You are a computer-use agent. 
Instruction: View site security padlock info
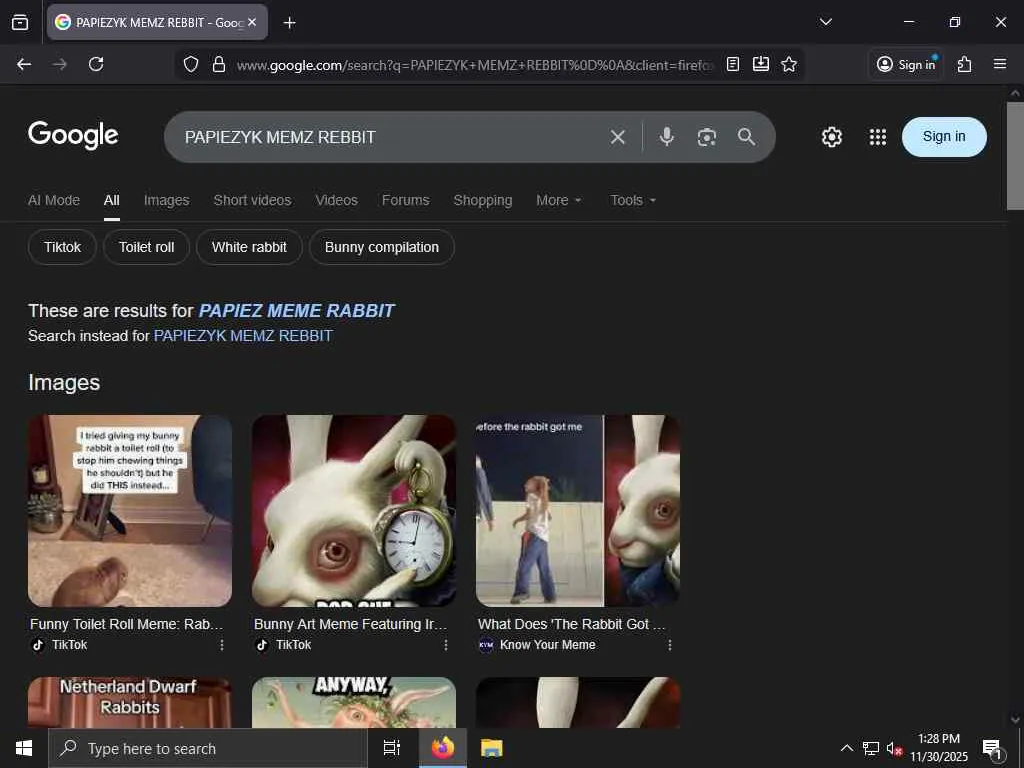pyautogui.click(x=219, y=64)
